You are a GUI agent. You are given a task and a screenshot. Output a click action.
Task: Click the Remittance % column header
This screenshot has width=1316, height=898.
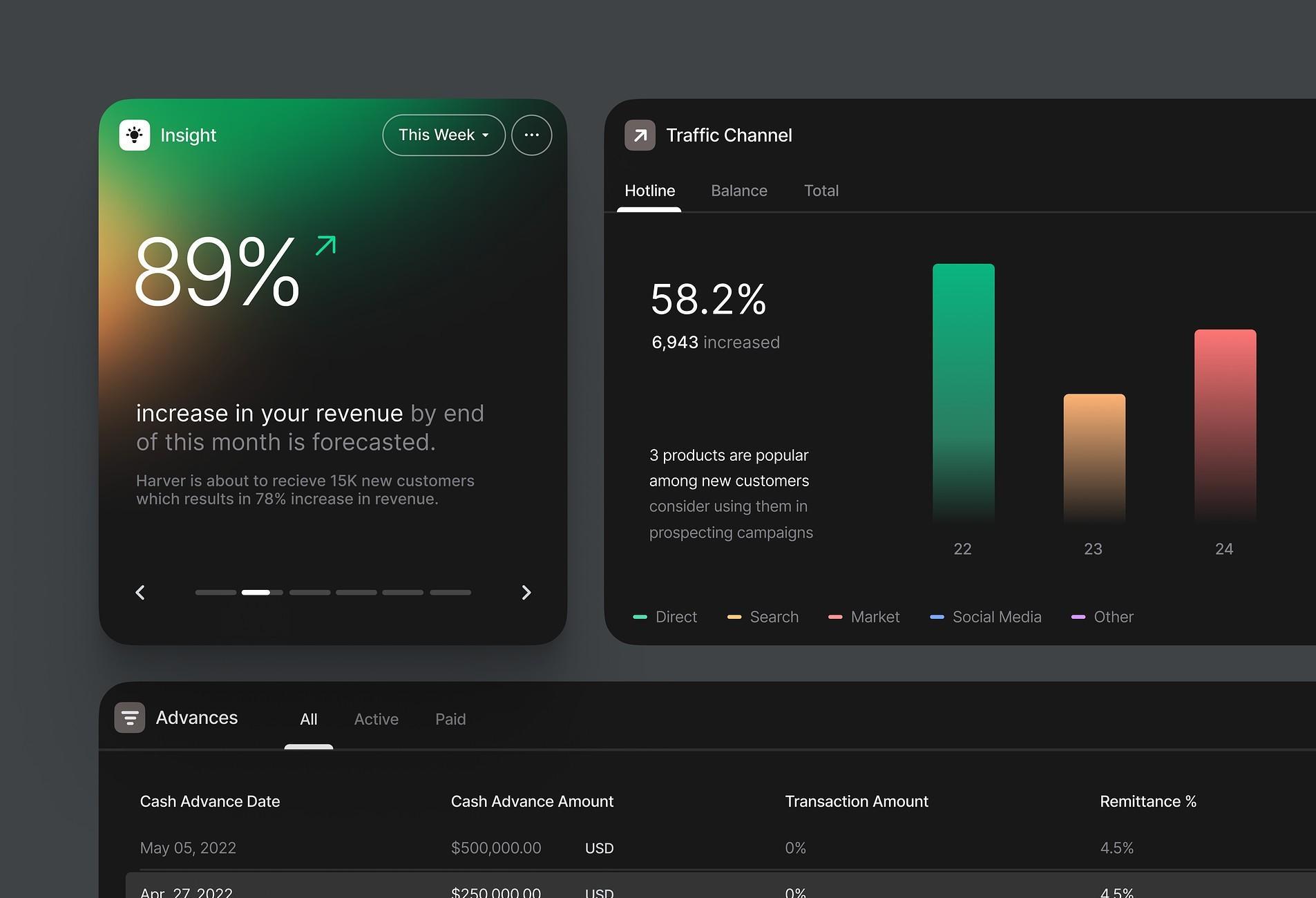pyautogui.click(x=1148, y=801)
